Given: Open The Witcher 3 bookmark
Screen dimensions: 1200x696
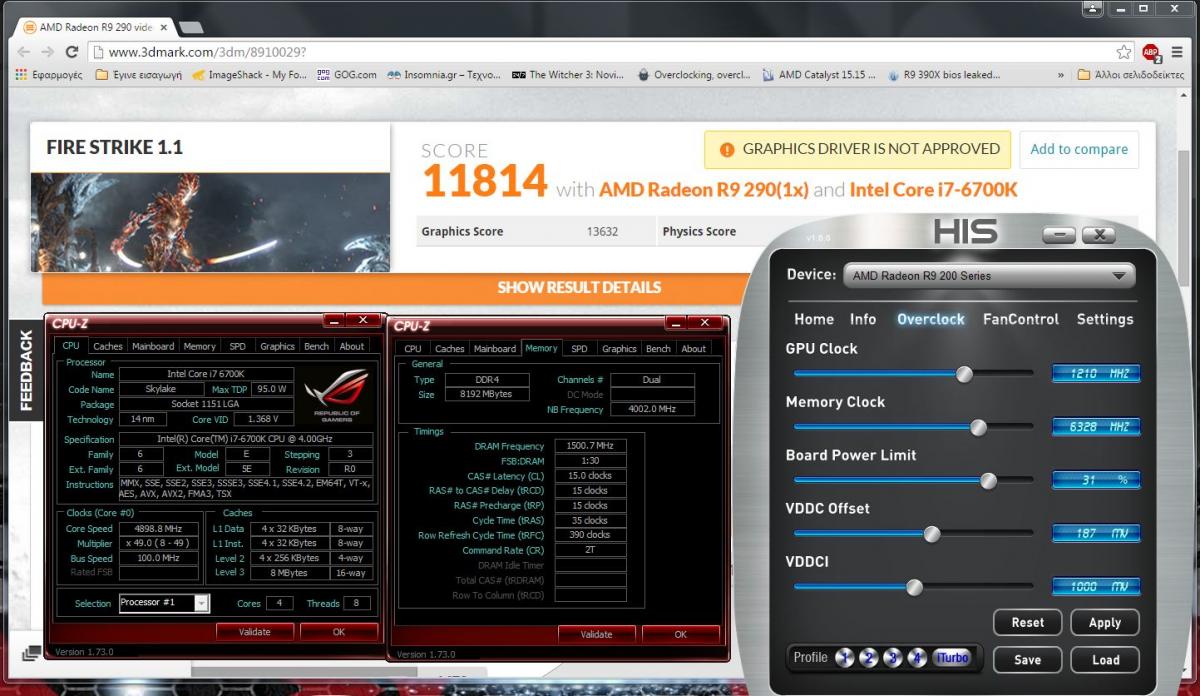Looking at the screenshot, I should [x=568, y=75].
